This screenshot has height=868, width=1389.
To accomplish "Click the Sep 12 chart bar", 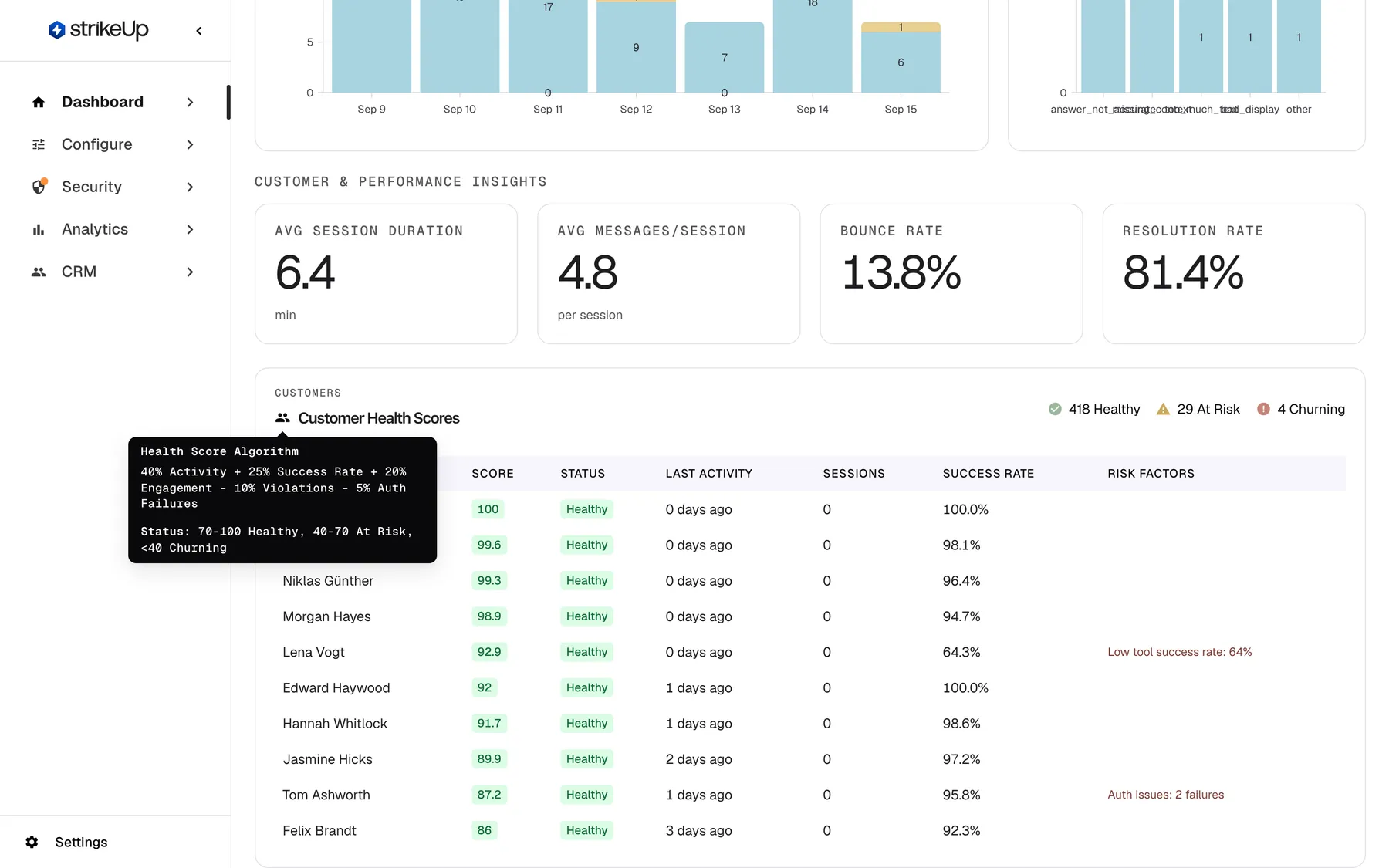I will click(x=636, y=46).
